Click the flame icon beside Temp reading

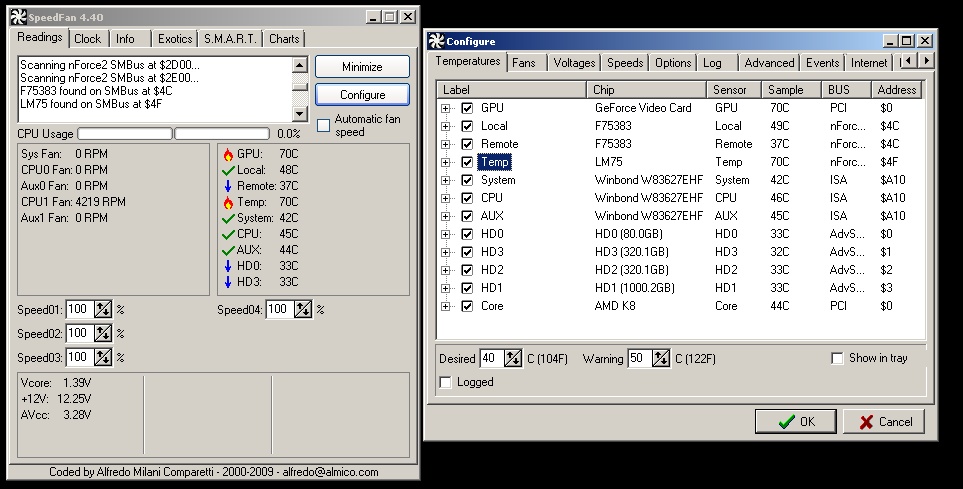[x=228, y=202]
